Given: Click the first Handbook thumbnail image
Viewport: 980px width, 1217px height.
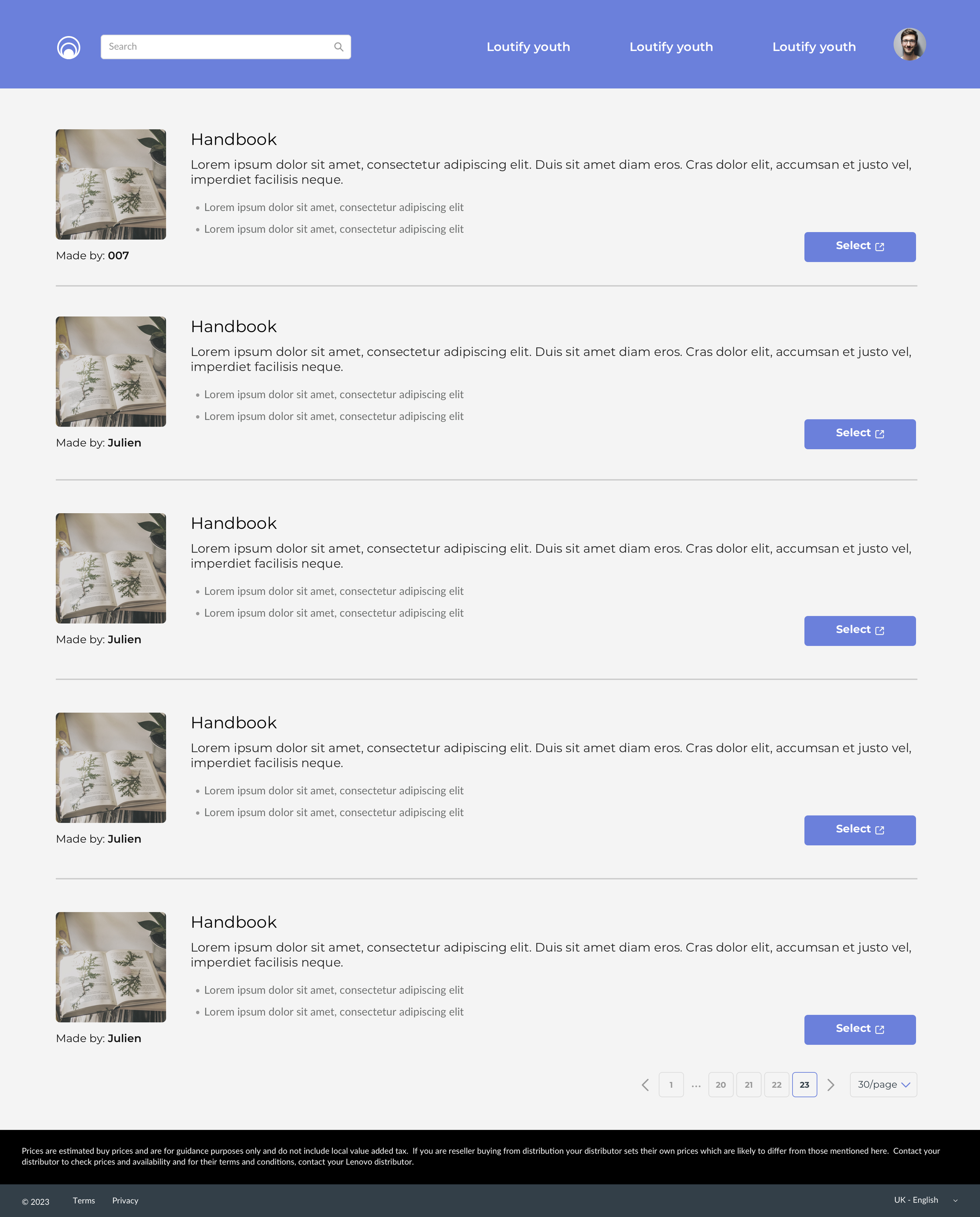Looking at the screenshot, I should (x=111, y=184).
